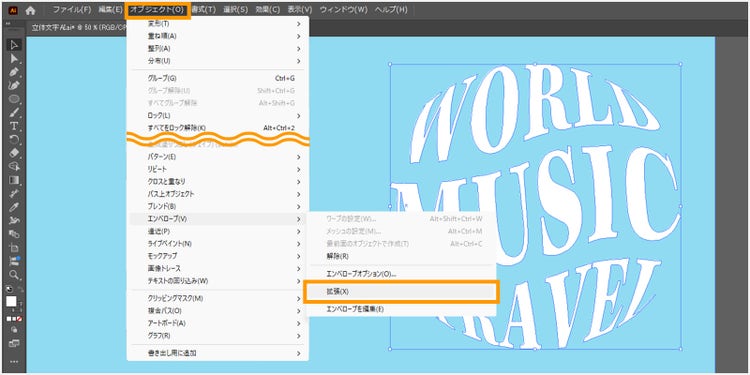
Task: Select the Eraser tool
Action: click(14, 153)
